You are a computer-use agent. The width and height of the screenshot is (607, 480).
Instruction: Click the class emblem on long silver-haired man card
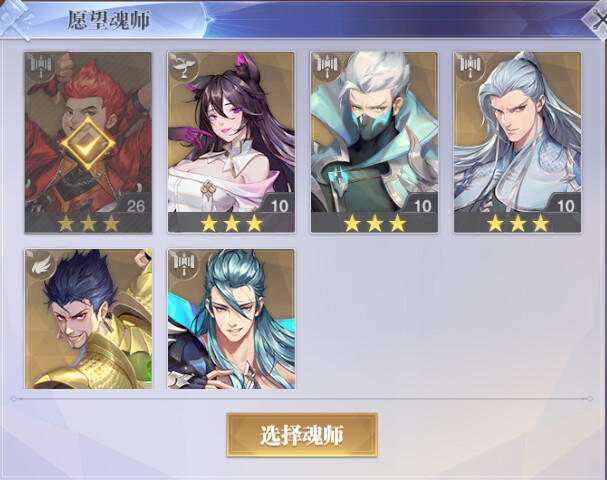[x=470, y=66]
